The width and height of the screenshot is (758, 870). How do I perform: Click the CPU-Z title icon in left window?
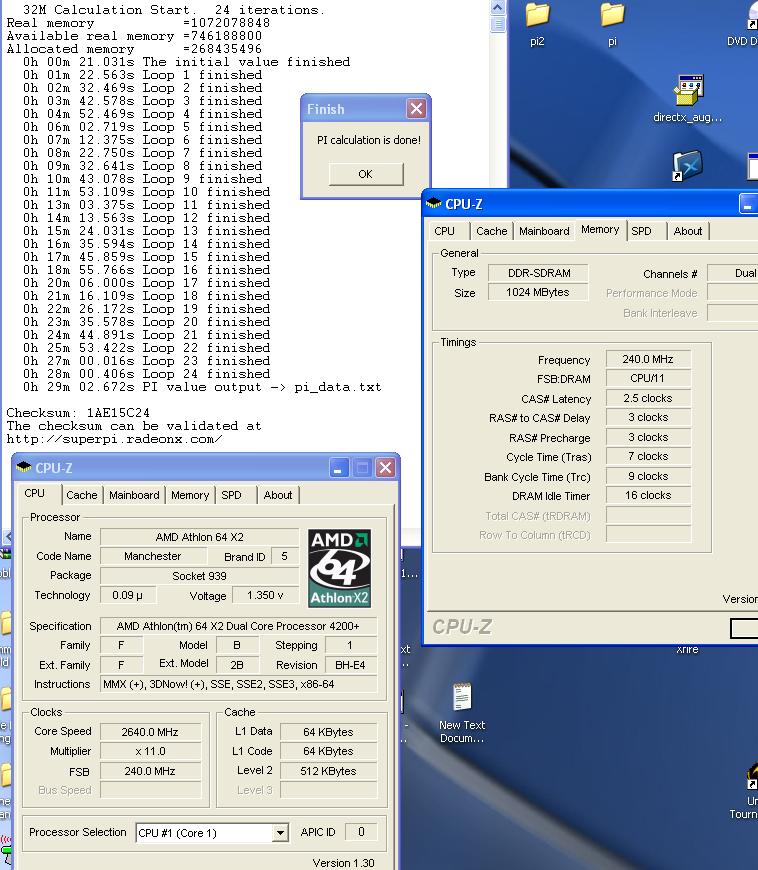pos(23,468)
